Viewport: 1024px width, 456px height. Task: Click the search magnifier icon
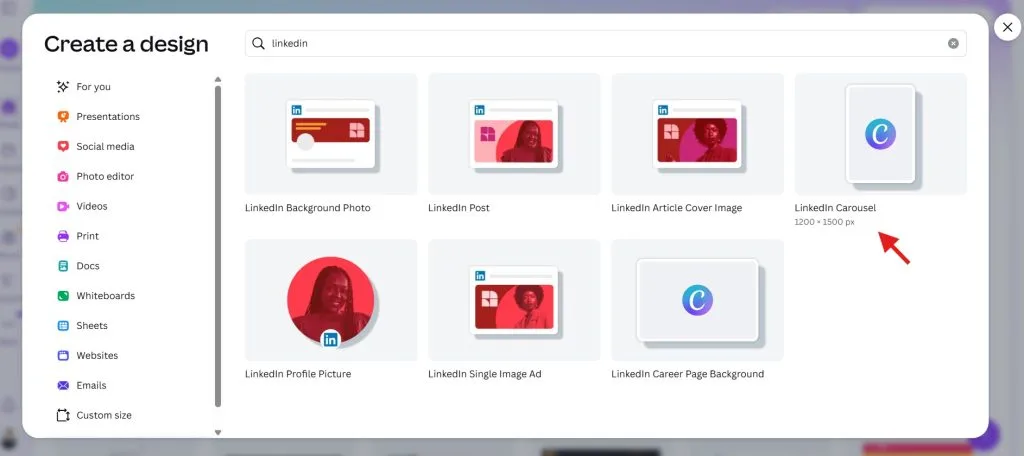pos(259,43)
